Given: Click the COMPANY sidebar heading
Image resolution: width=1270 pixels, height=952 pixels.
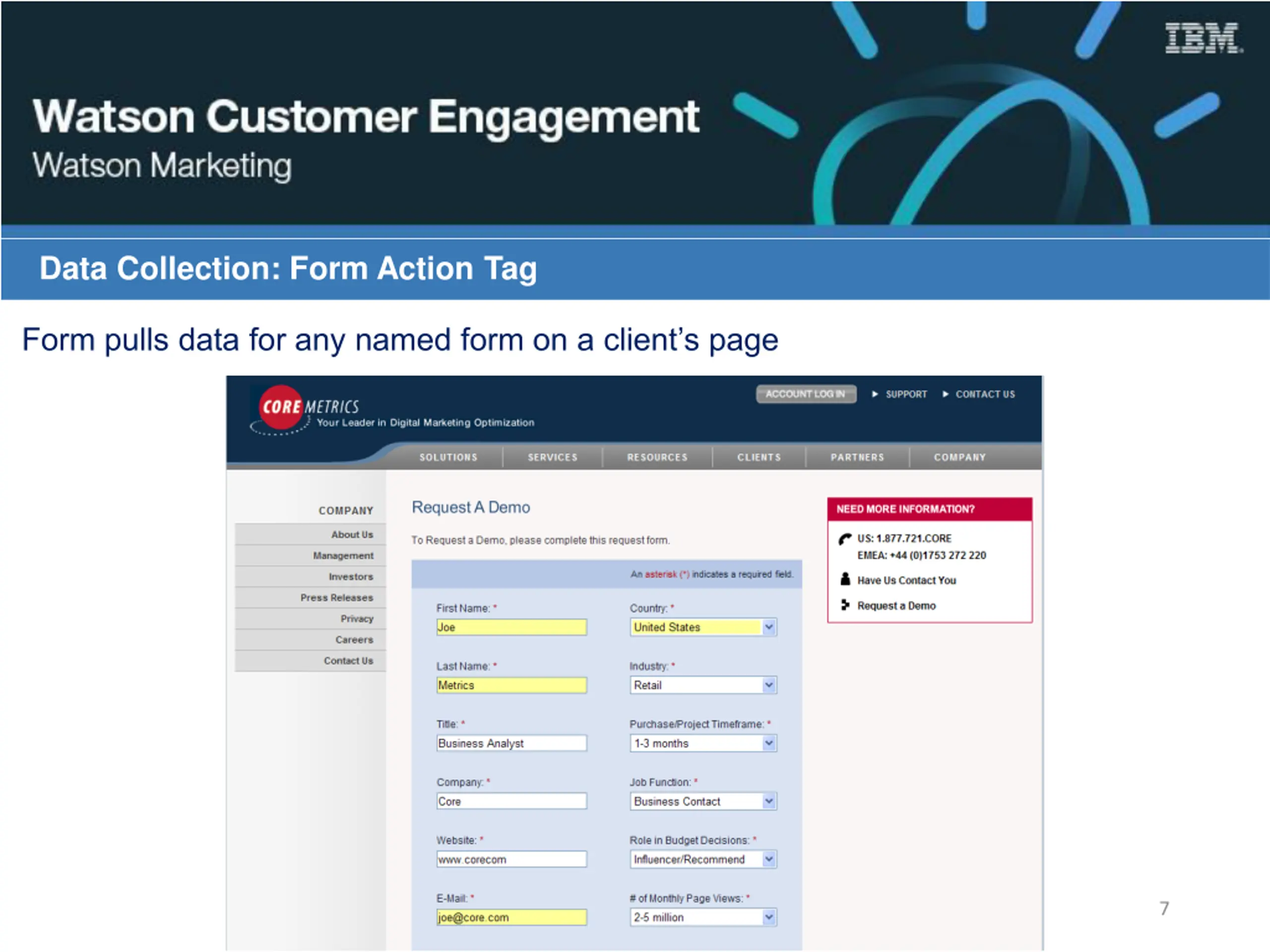Looking at the screenshot, I should click(x=346, y=511).
